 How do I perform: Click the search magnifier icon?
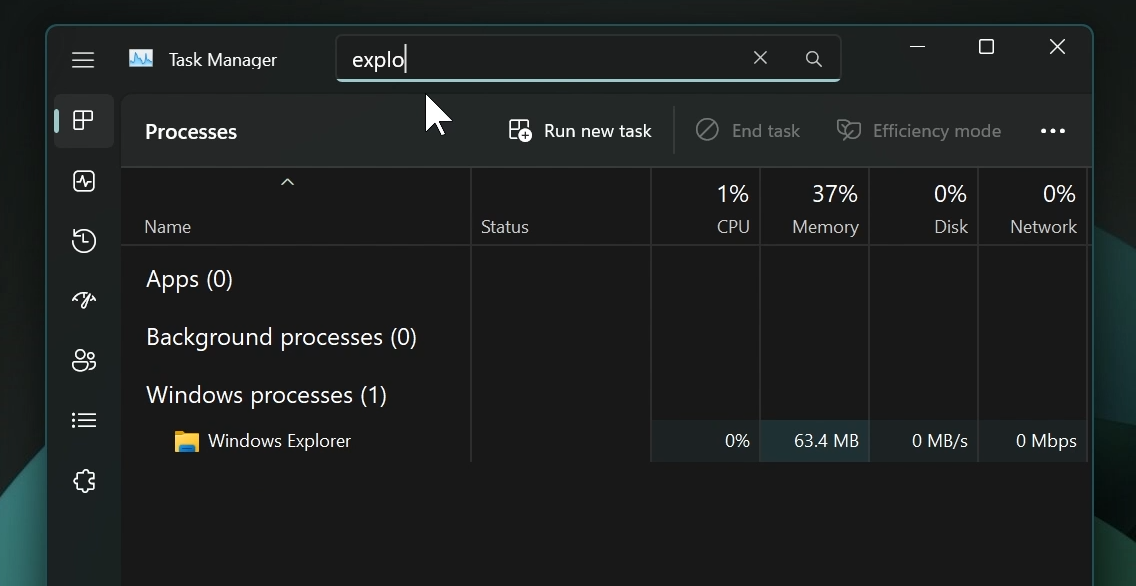coord(813,58)
